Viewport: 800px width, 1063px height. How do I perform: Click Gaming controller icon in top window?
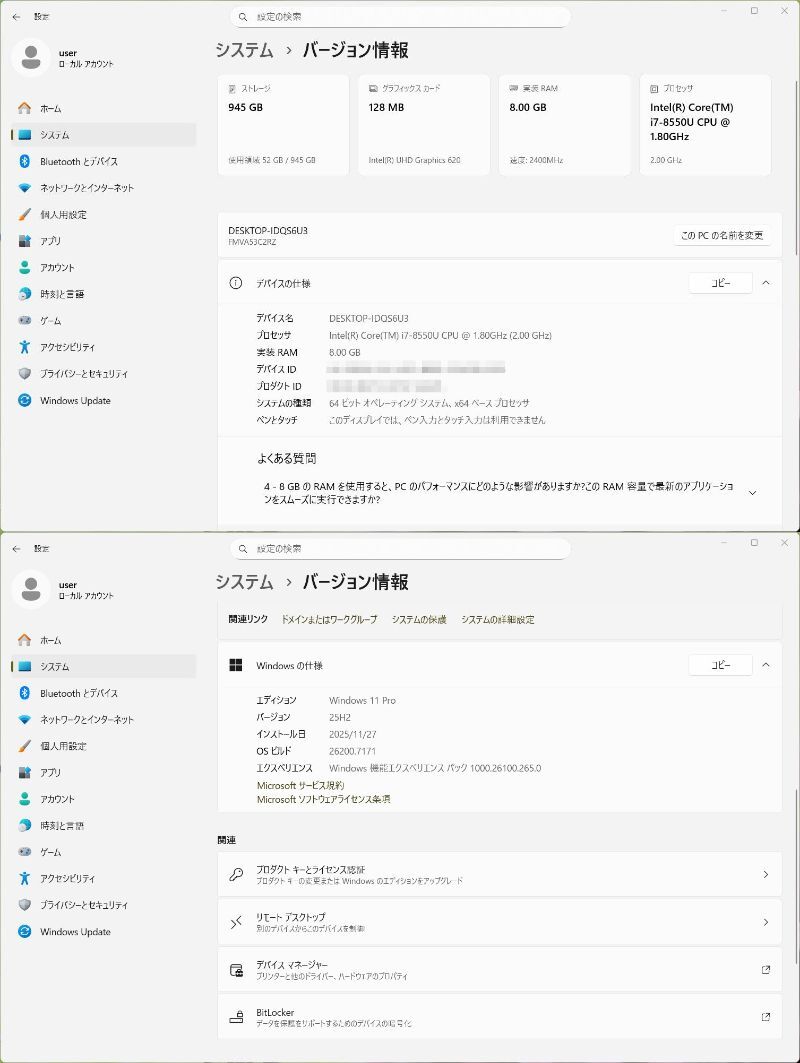[24, 320]
